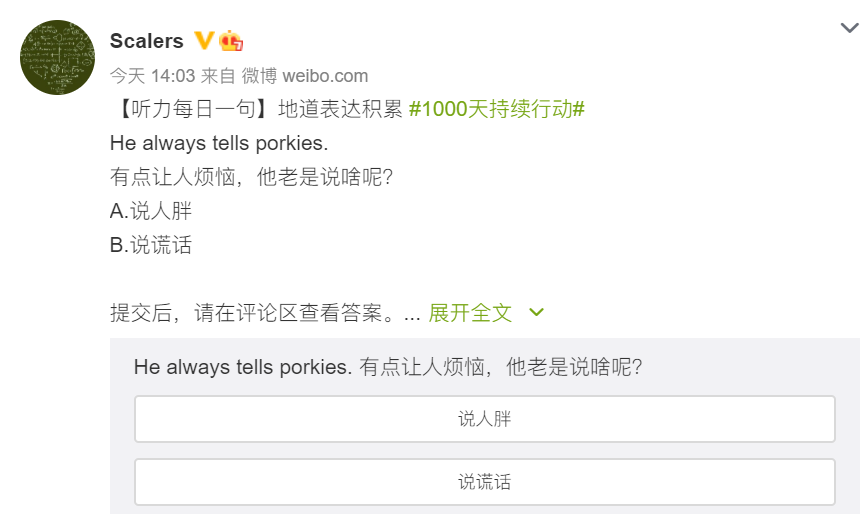Open the 微博 weibo.com source link
This screenshot has height=514, width=860.
305,76
